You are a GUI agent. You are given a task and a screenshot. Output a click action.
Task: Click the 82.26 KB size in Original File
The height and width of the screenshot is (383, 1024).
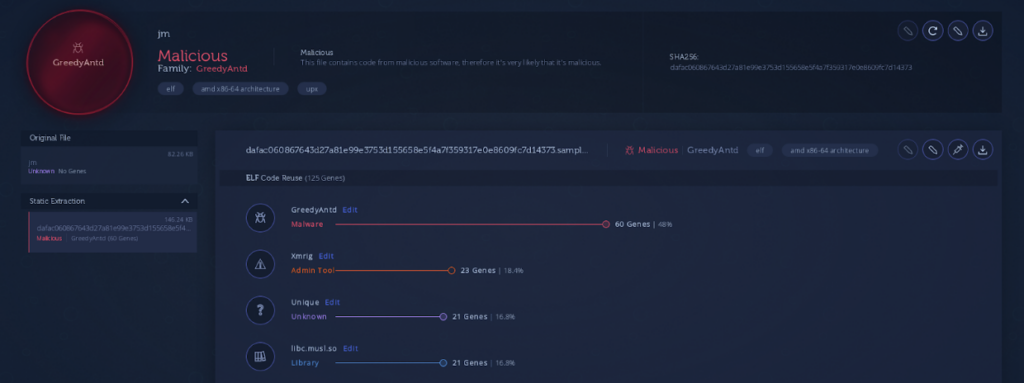pos(180,154)
